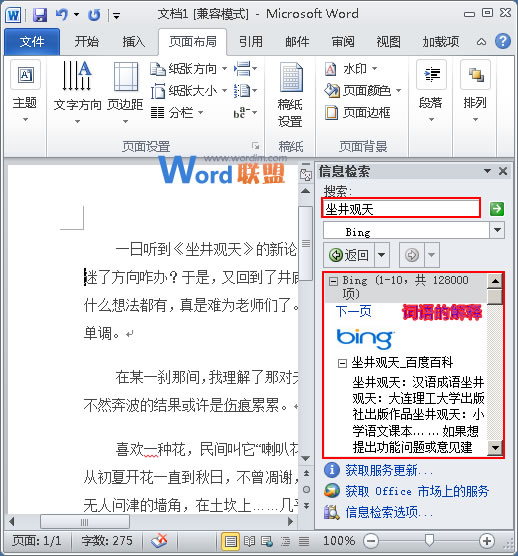Open the 返回 back history dropdown arrow
Viewport: 518px width, 556px height.
coord(381,255)
